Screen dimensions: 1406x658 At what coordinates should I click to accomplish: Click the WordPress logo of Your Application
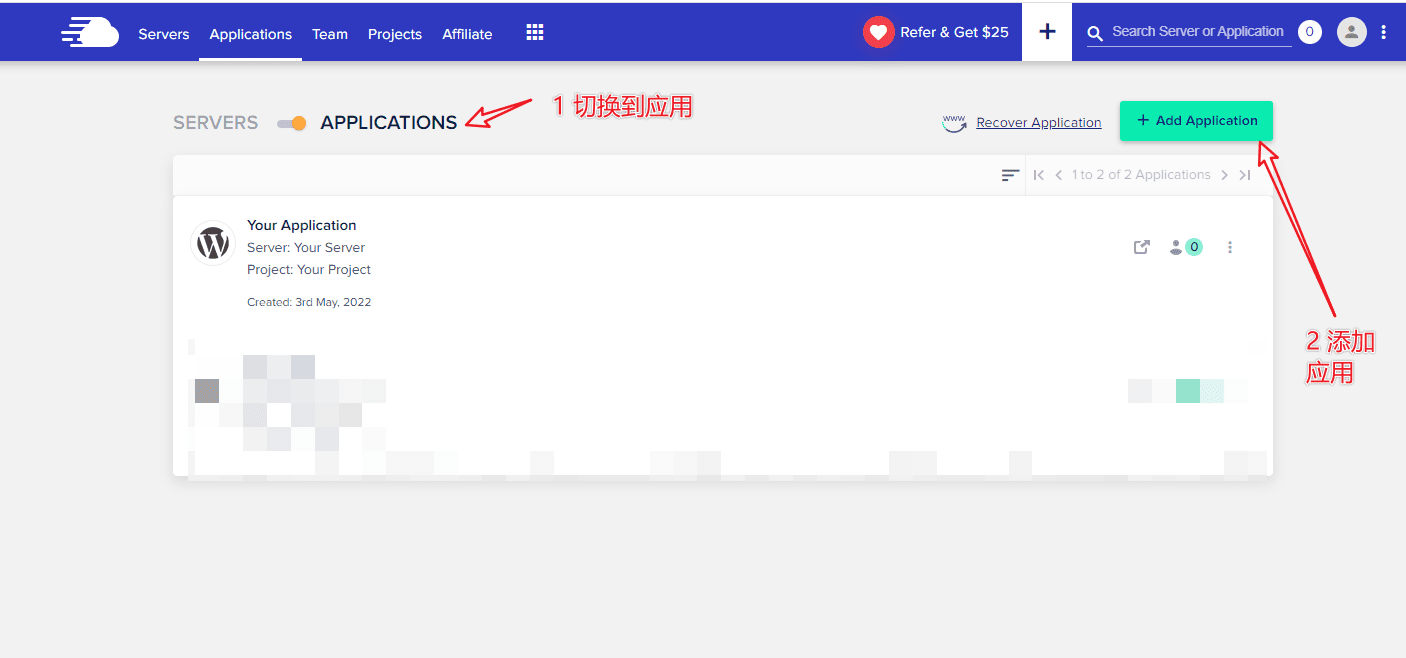tap(213, 241)
